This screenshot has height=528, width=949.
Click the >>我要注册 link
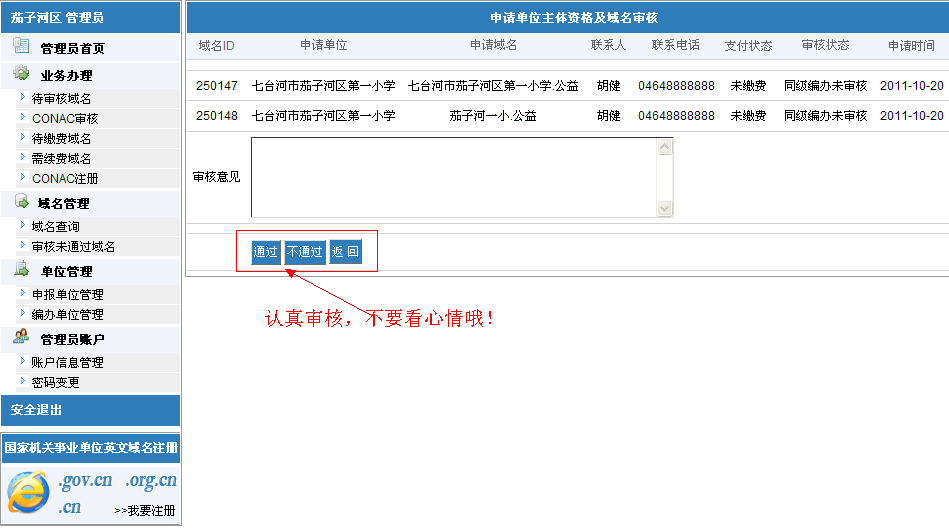(144, 511)
